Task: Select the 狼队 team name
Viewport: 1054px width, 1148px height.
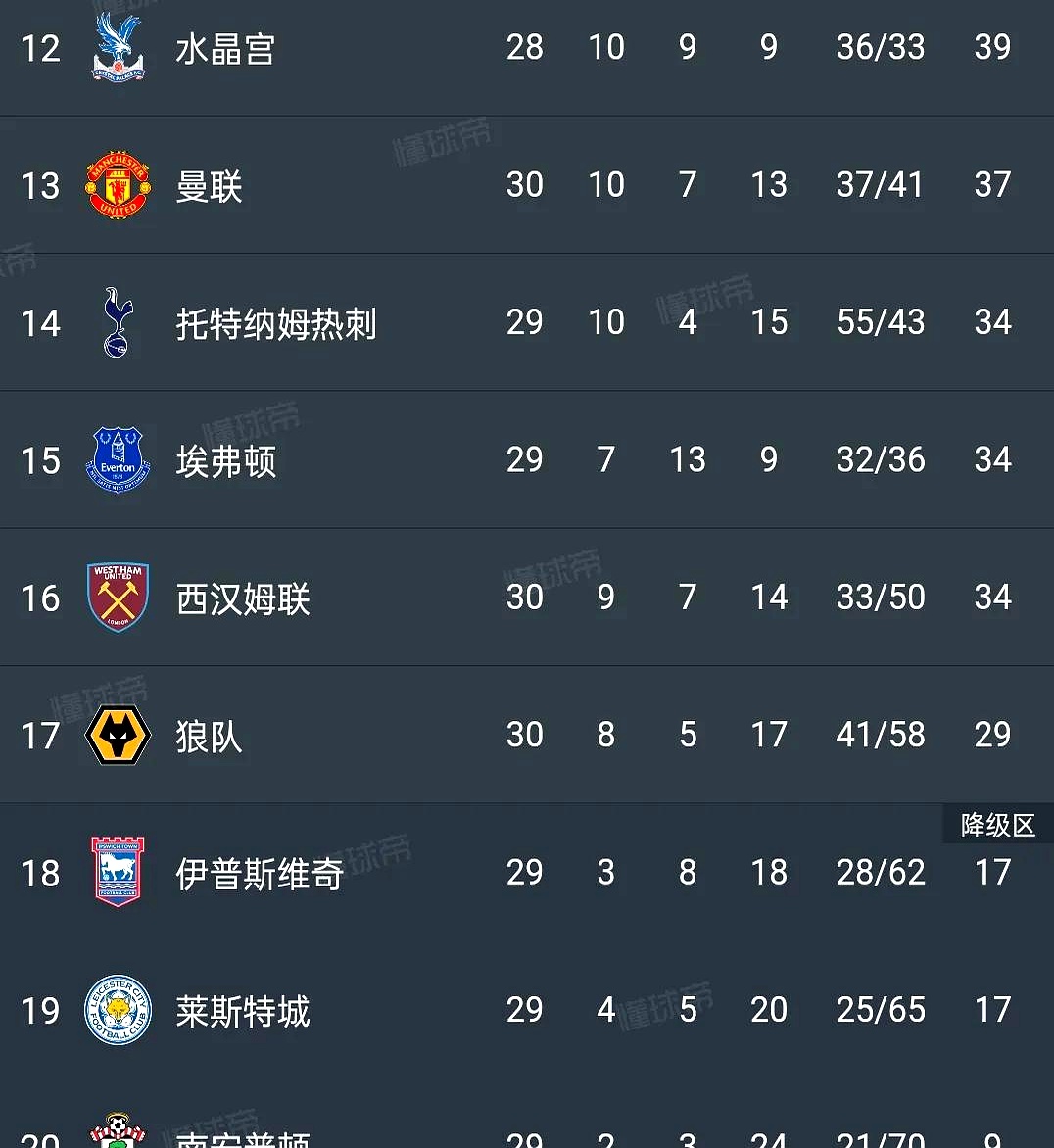Action: click(209, 737)
